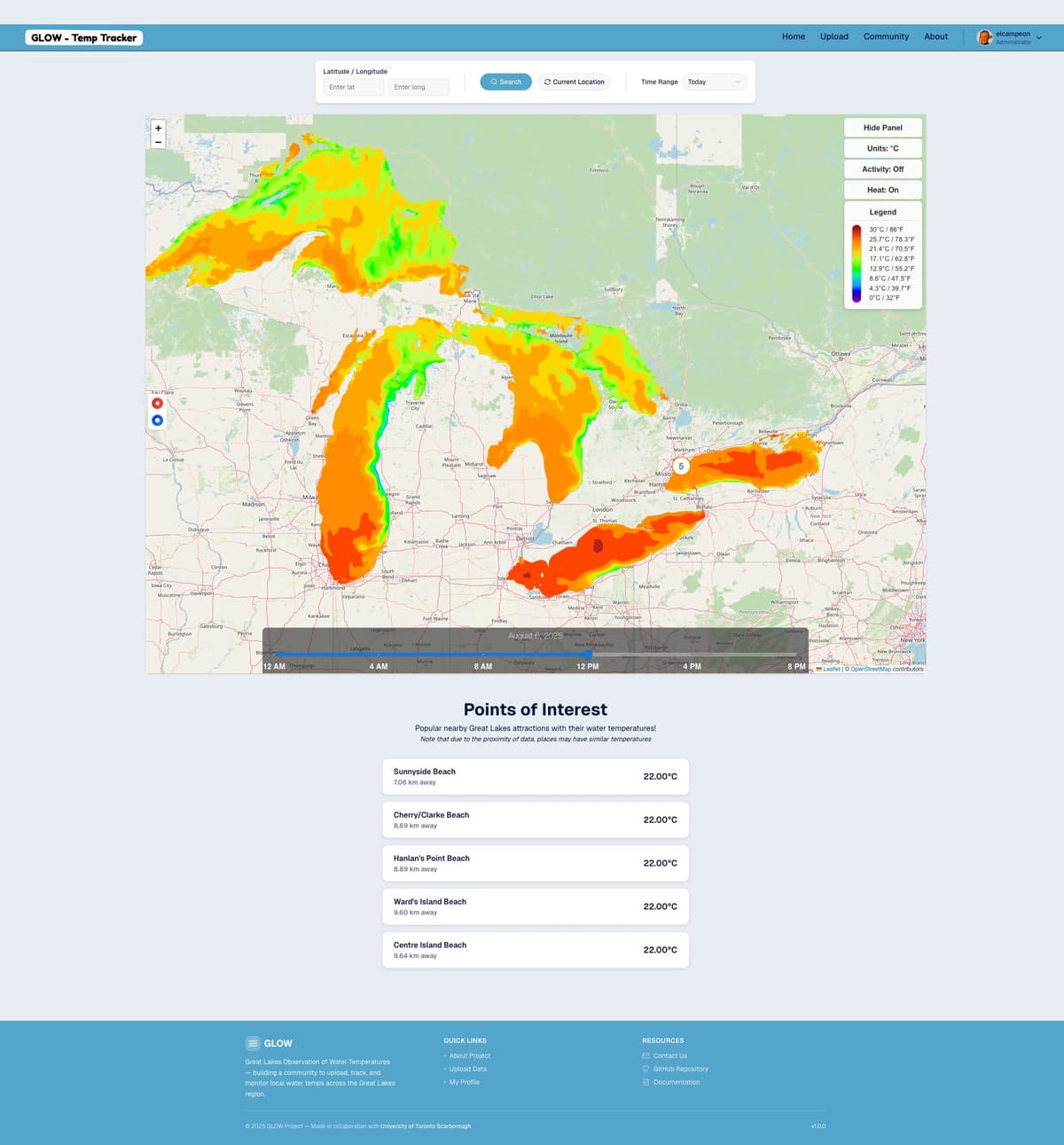Open About Project footer link
1064x1145 pixels.
pyautogui.click(x=470, y=1055)
